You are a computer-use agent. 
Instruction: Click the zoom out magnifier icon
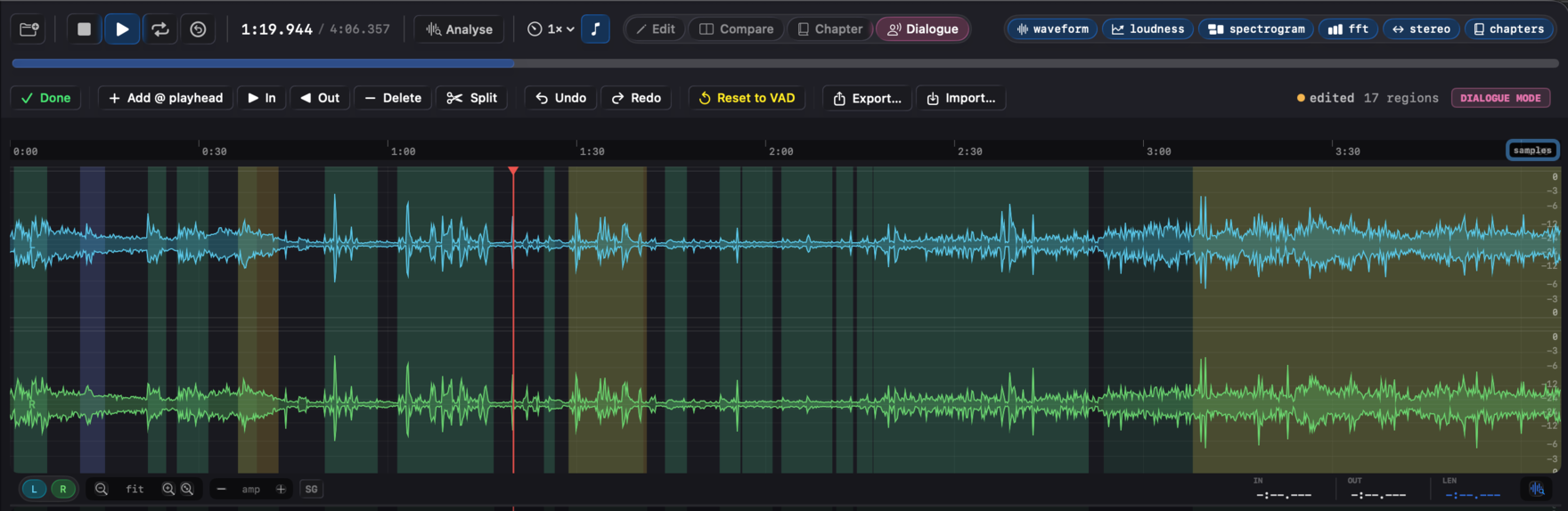tap(102, 489)
